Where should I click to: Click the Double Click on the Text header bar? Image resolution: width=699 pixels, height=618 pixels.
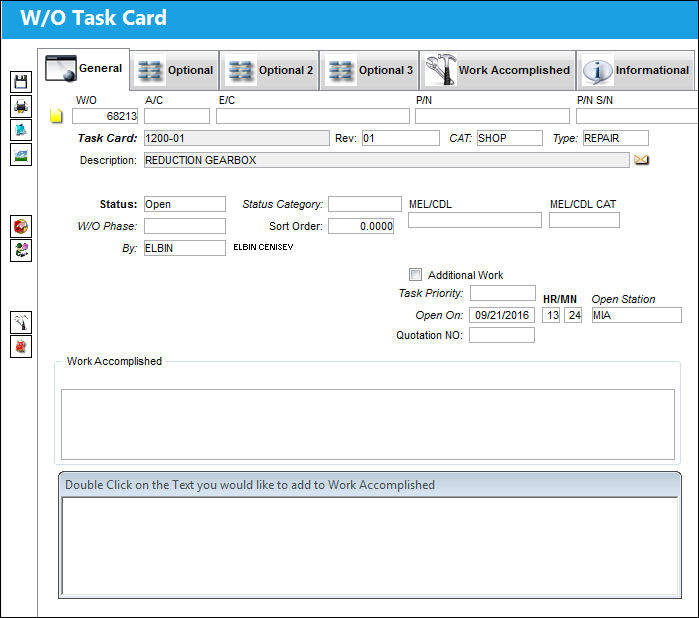pos(370,485)
